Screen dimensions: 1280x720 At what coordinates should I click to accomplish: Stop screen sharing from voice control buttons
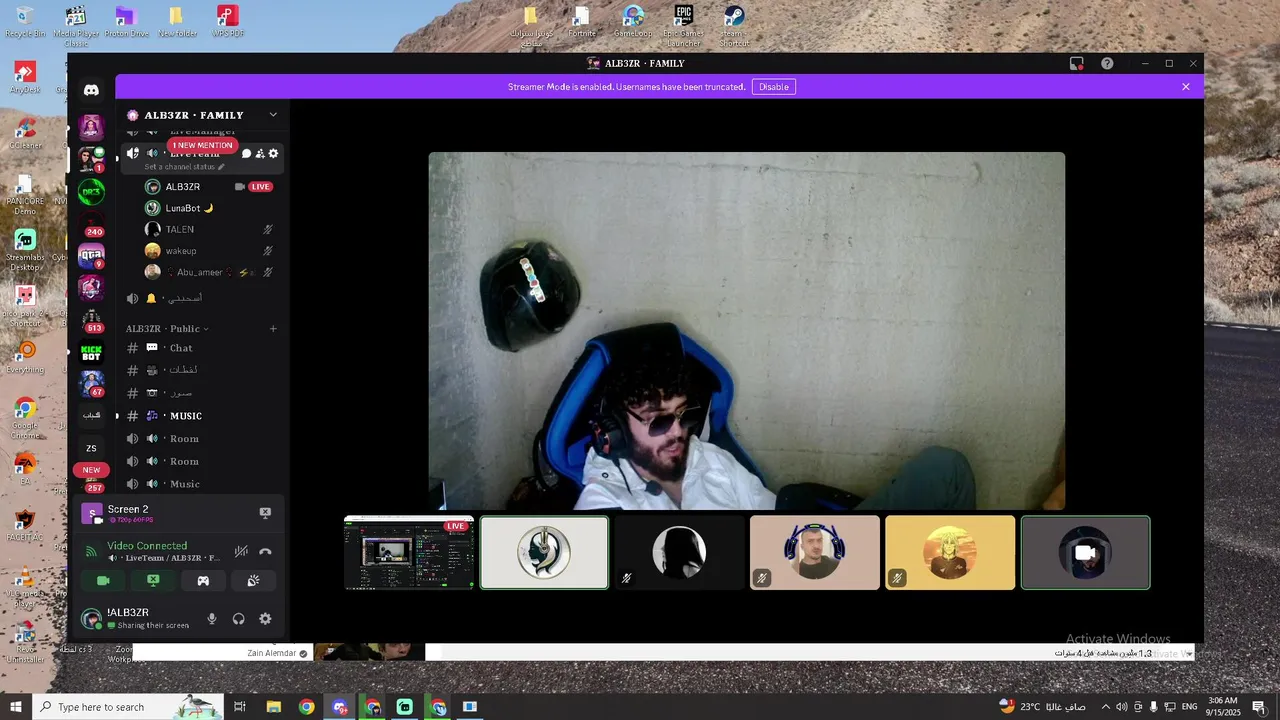pyautogui.click(x=153, y=580)
